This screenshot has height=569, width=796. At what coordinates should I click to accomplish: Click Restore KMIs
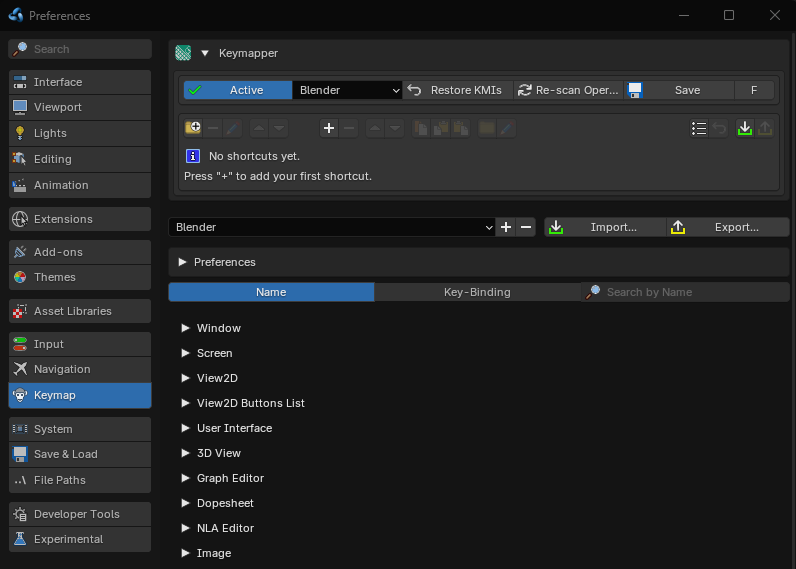click(458, 90)
